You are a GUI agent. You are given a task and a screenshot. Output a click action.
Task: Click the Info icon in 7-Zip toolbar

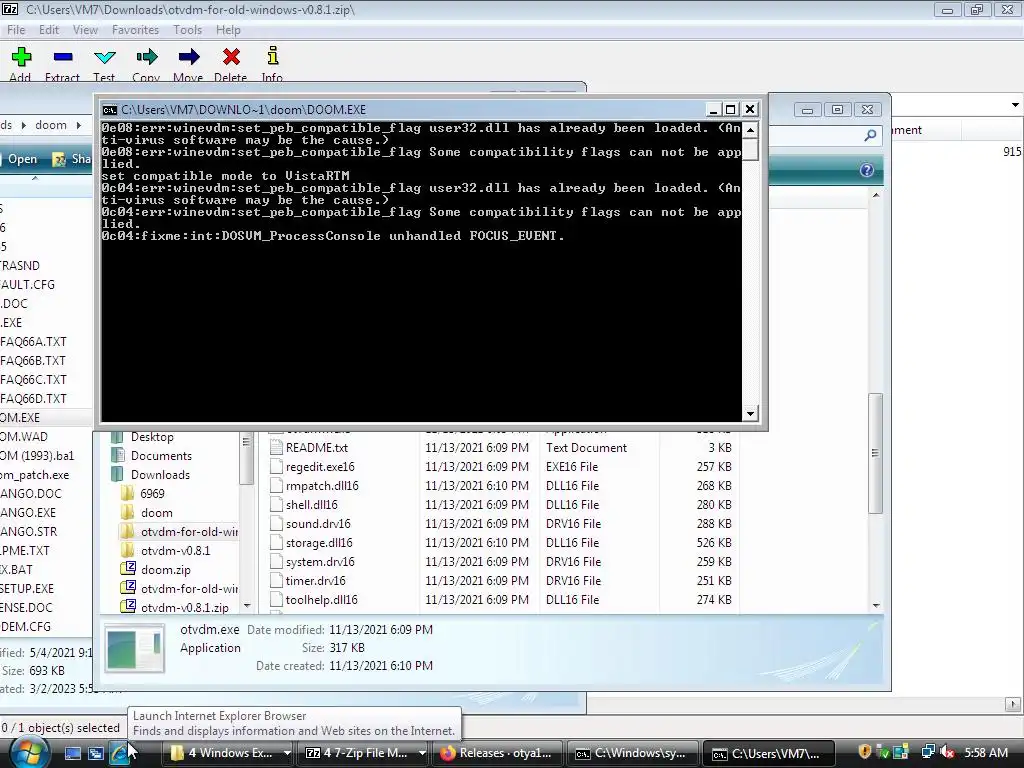click(x=272, y=56)
